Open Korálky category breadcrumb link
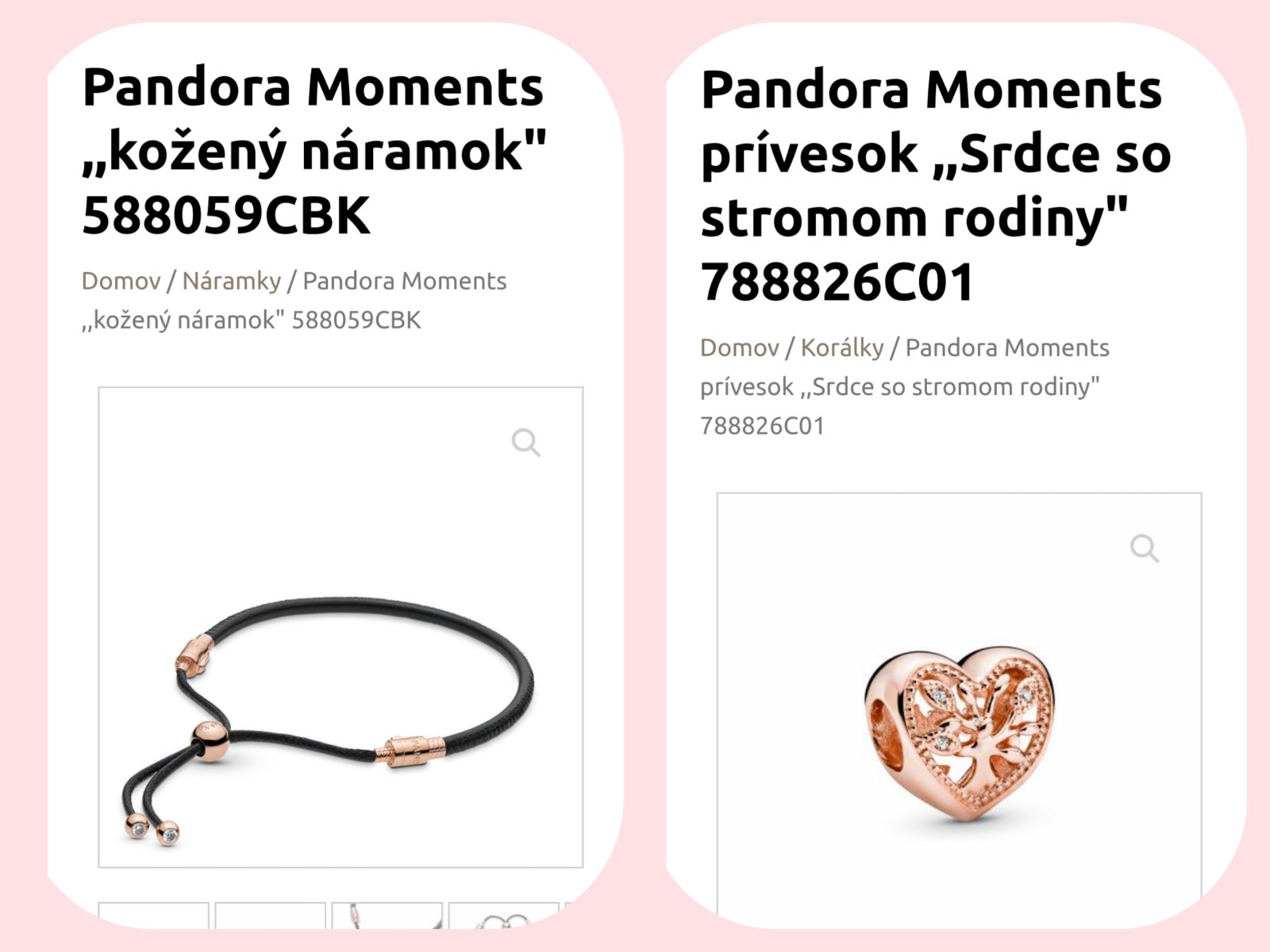 tap(842, 347)
